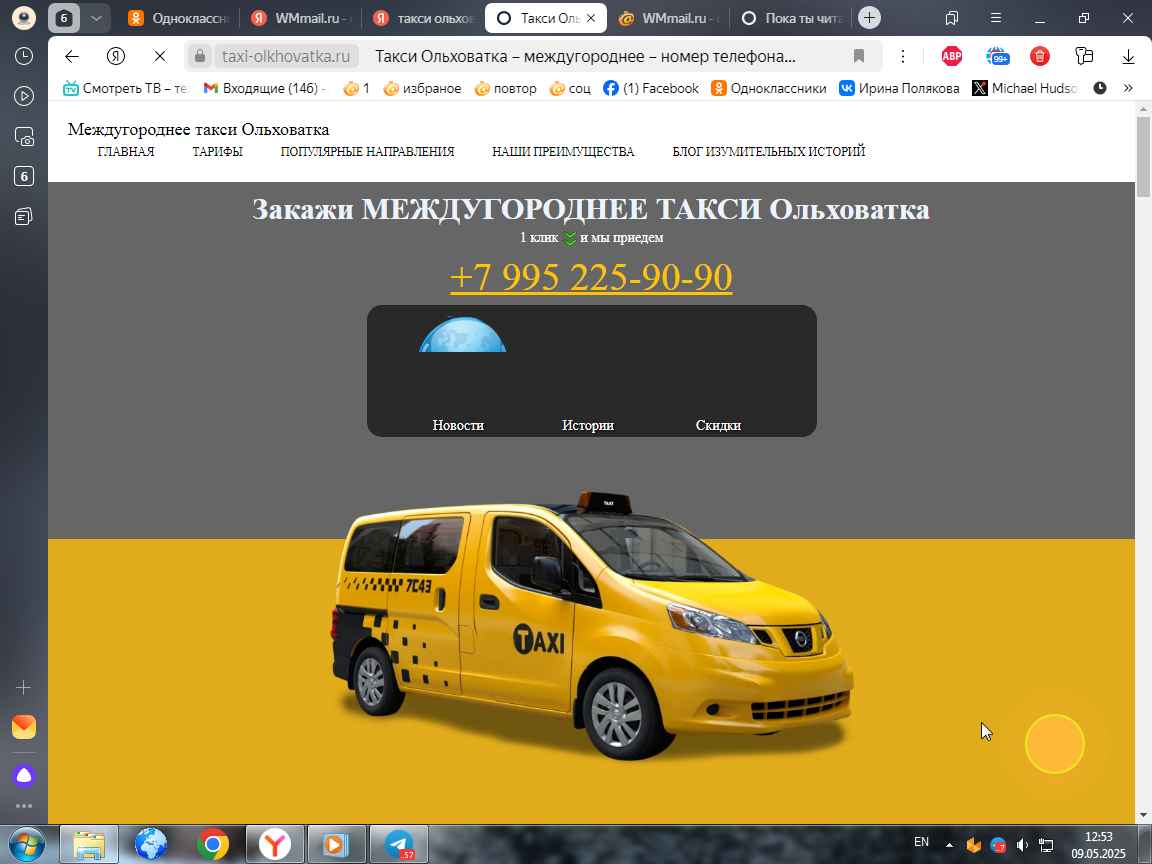
Task: Open the extensions panel icon
Action: 1084,56
